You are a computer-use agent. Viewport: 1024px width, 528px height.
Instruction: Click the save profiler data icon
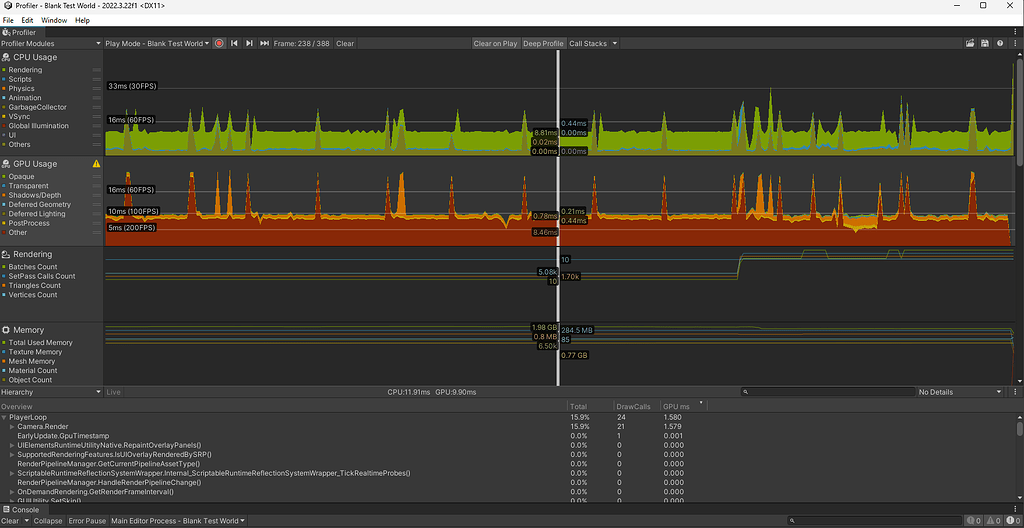[x=985, y=44]
